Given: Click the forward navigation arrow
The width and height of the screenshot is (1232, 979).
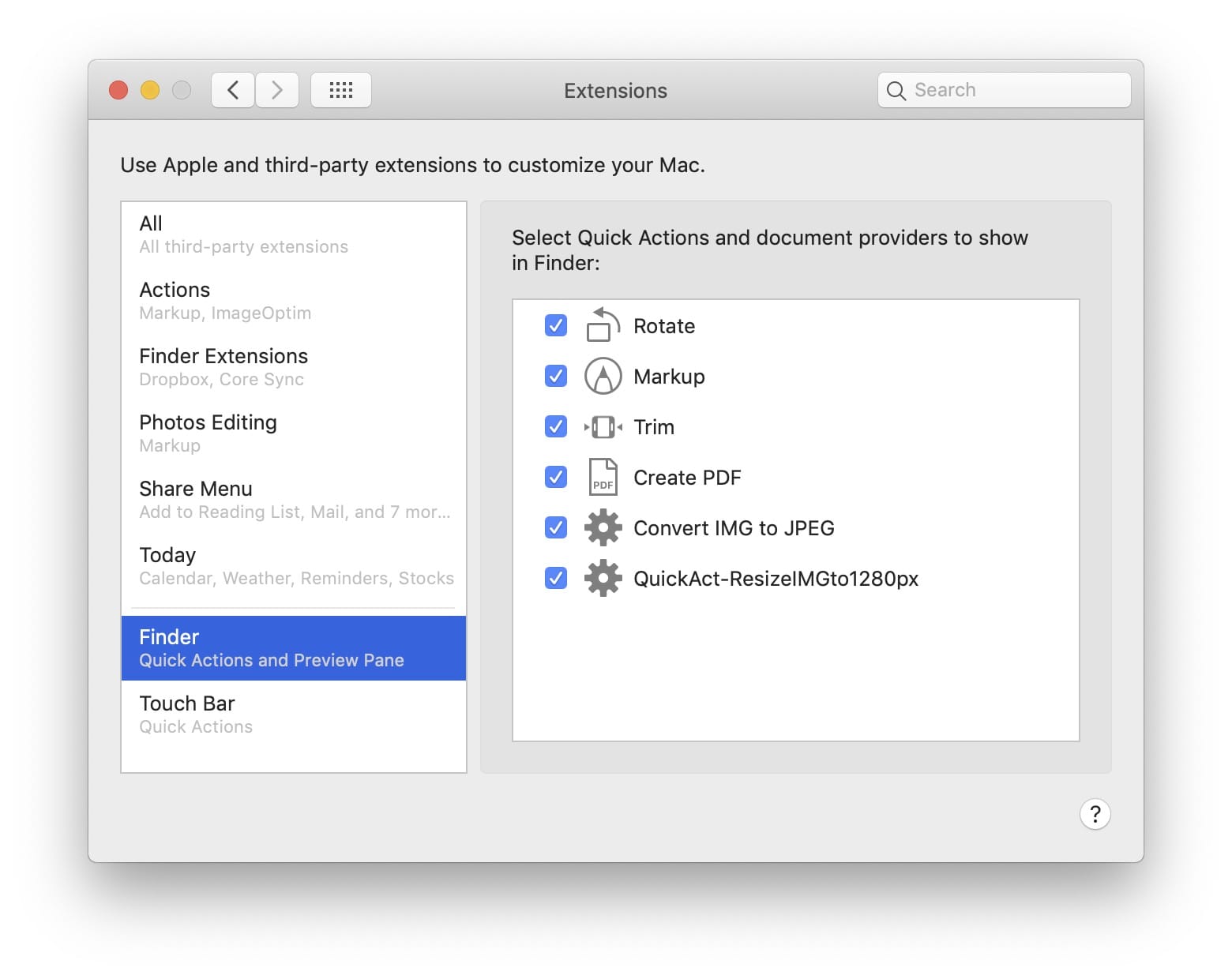Looking at the screenshot, I should pos(277,89).
